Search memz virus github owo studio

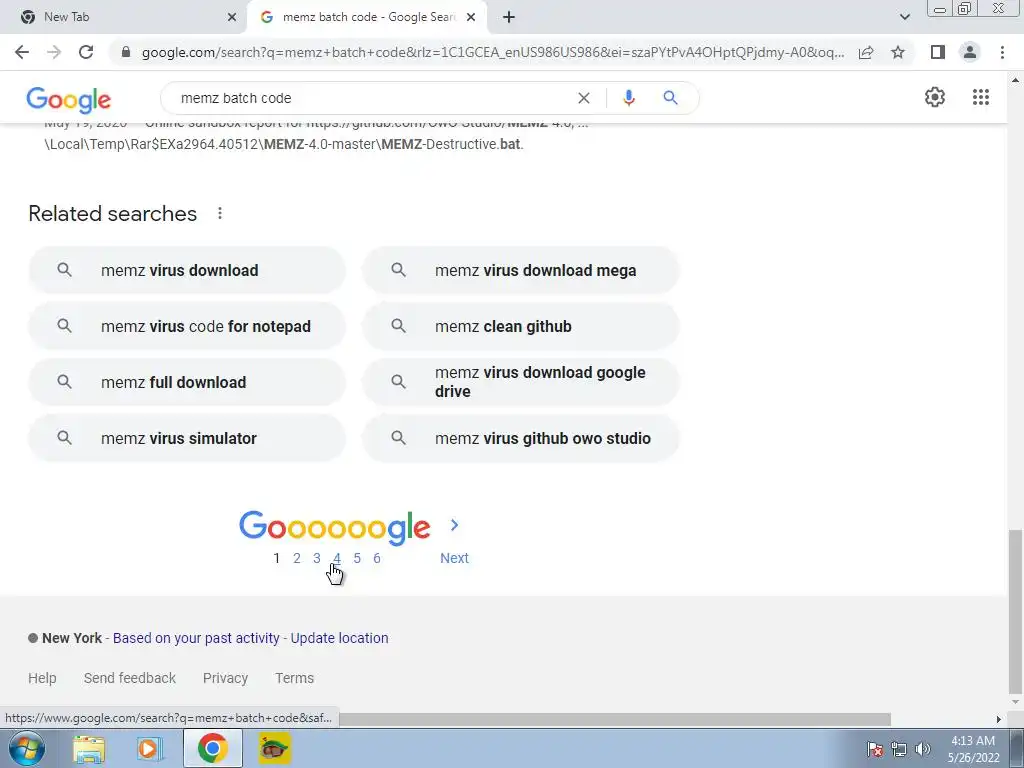[x=521, y=438]
